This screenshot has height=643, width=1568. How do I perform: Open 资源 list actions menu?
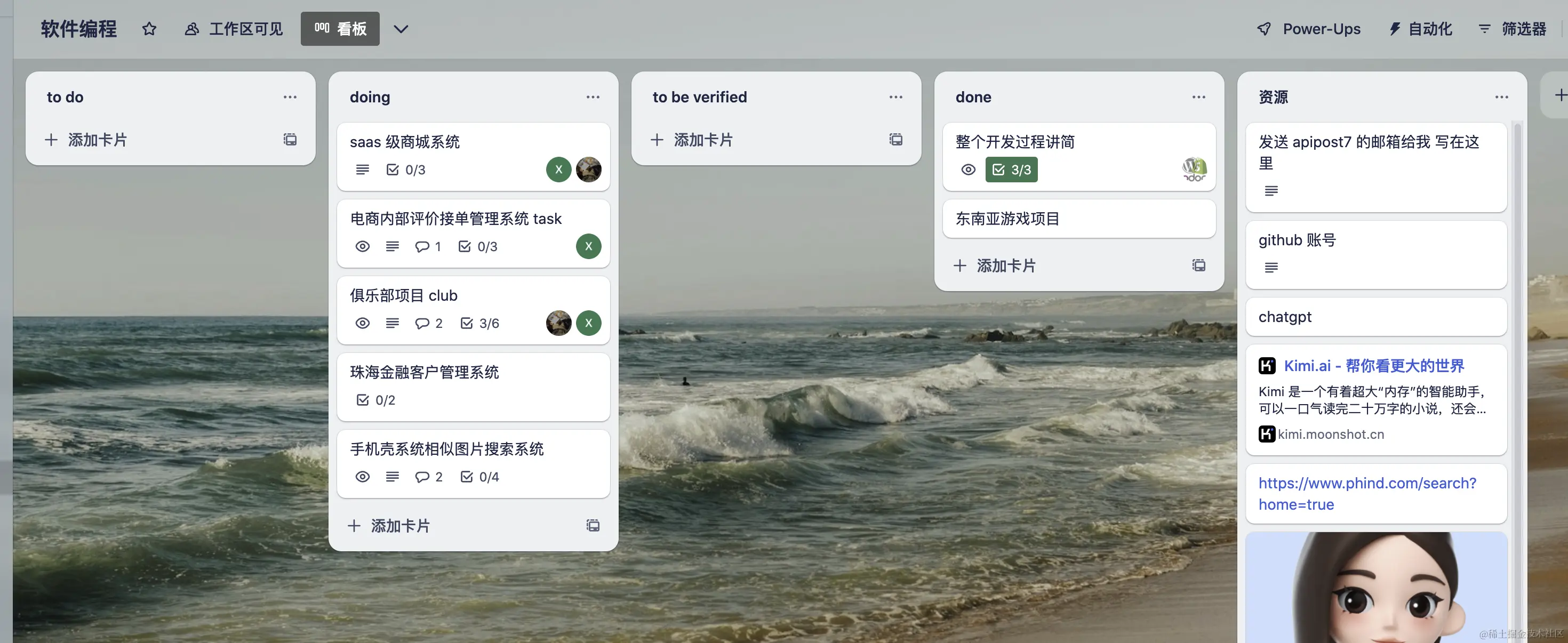(1502, 97)
